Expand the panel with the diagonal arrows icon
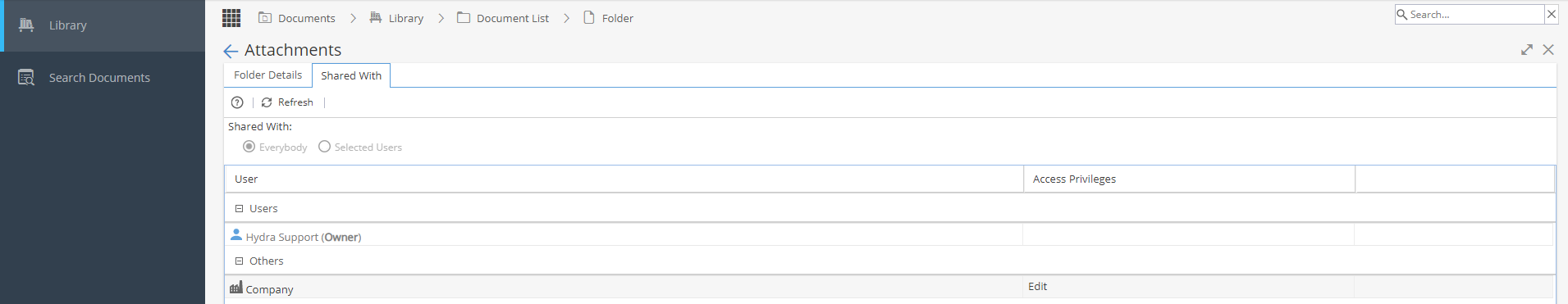1568x304 pixels. coord(1527,50)
